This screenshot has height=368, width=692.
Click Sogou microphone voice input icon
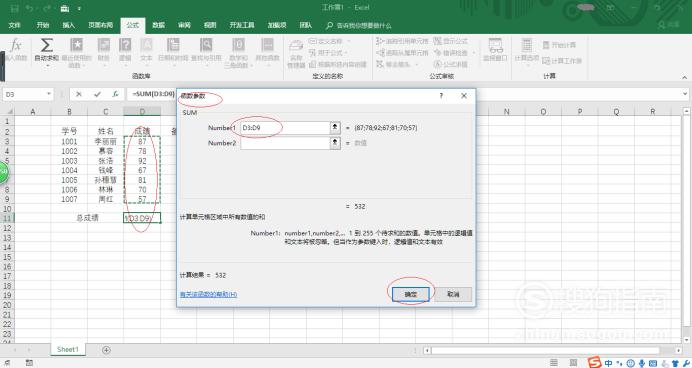point(641,363)
